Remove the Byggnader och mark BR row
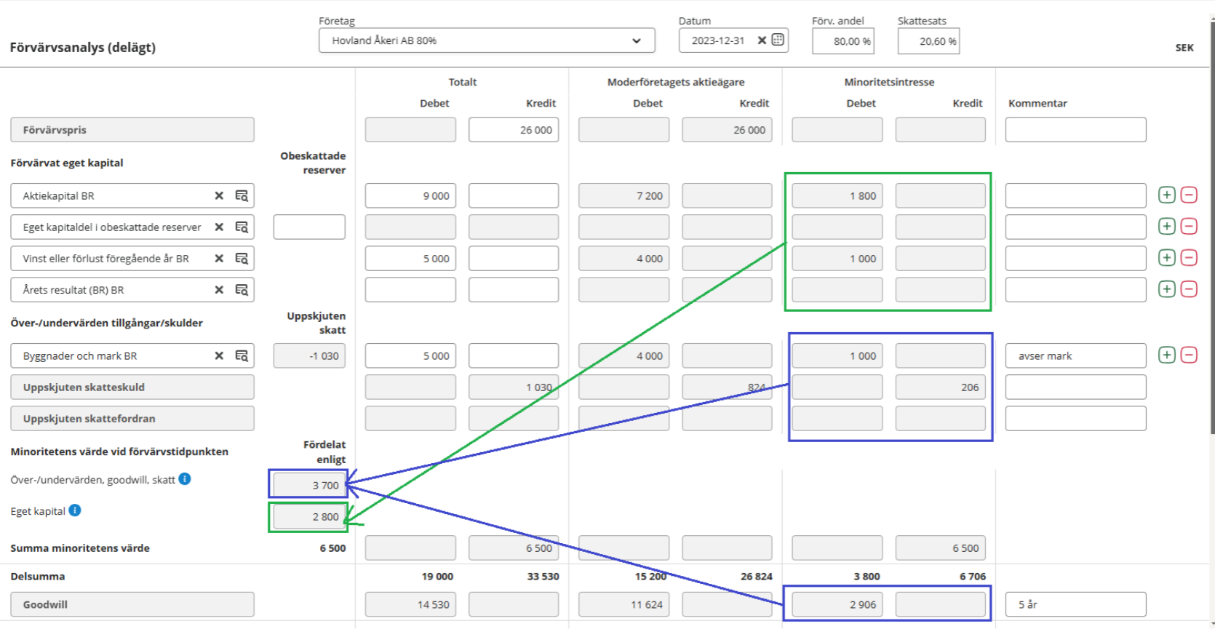 point(1189,355)
